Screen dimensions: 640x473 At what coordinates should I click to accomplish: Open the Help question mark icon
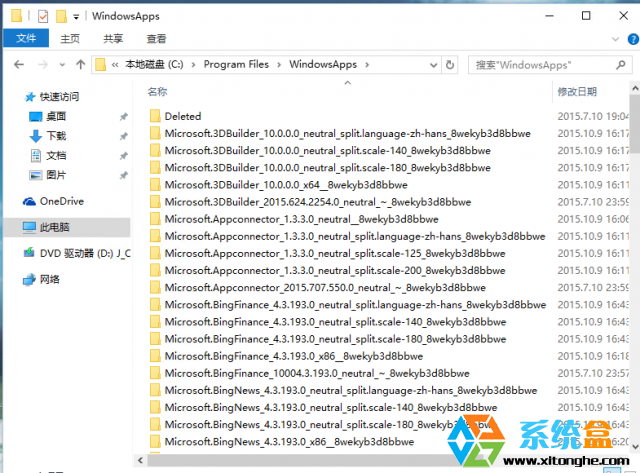click(633, 39)
